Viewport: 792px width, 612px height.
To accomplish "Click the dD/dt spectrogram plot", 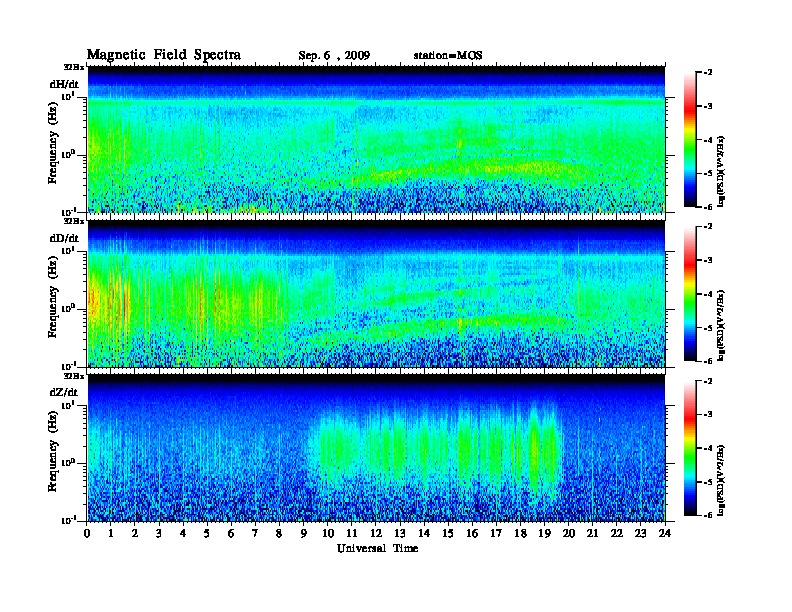I will click(x=376, y=294).
